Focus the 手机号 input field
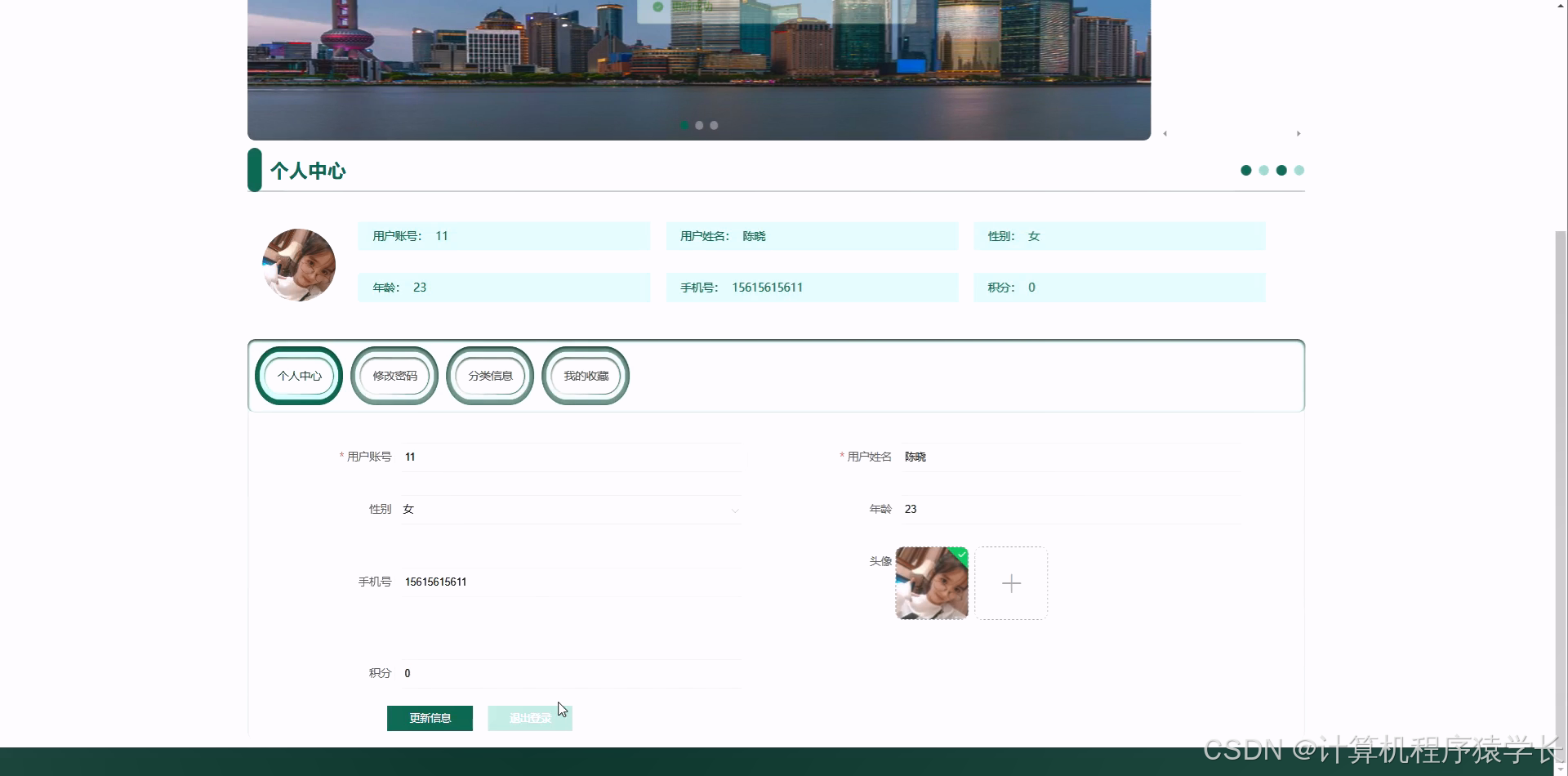Viewport: 1568px width, 776px height. 571,582
